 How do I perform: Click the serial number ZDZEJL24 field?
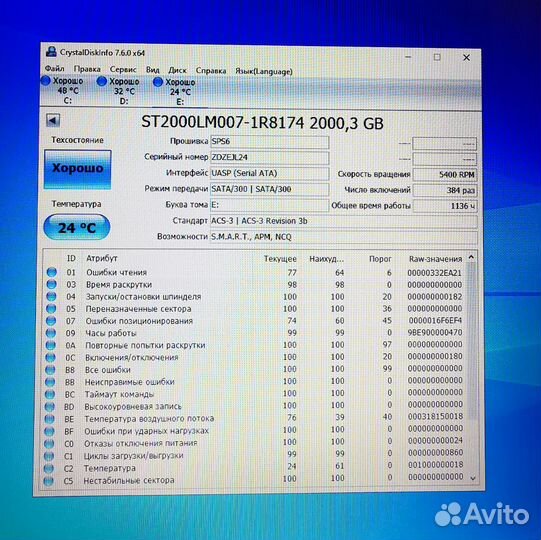(269, 158)
